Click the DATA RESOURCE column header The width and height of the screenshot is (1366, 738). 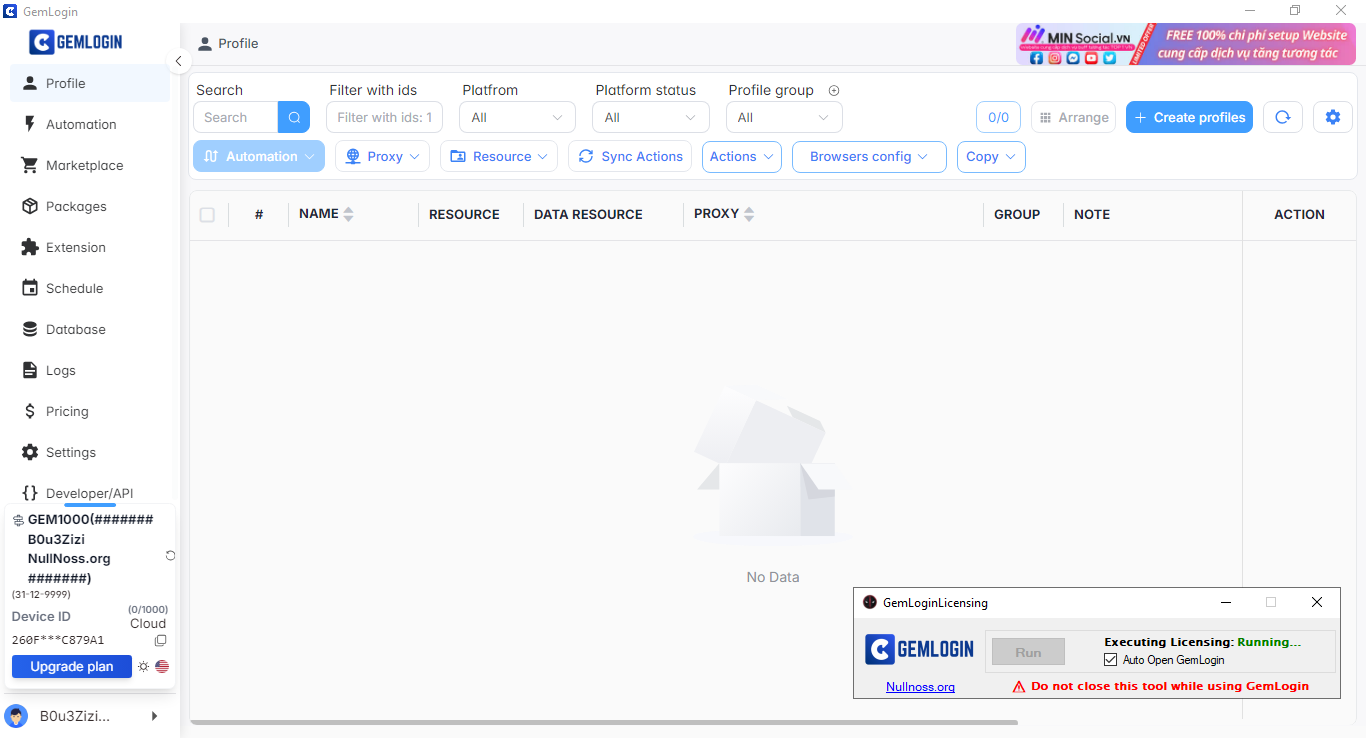click(588, 214)
